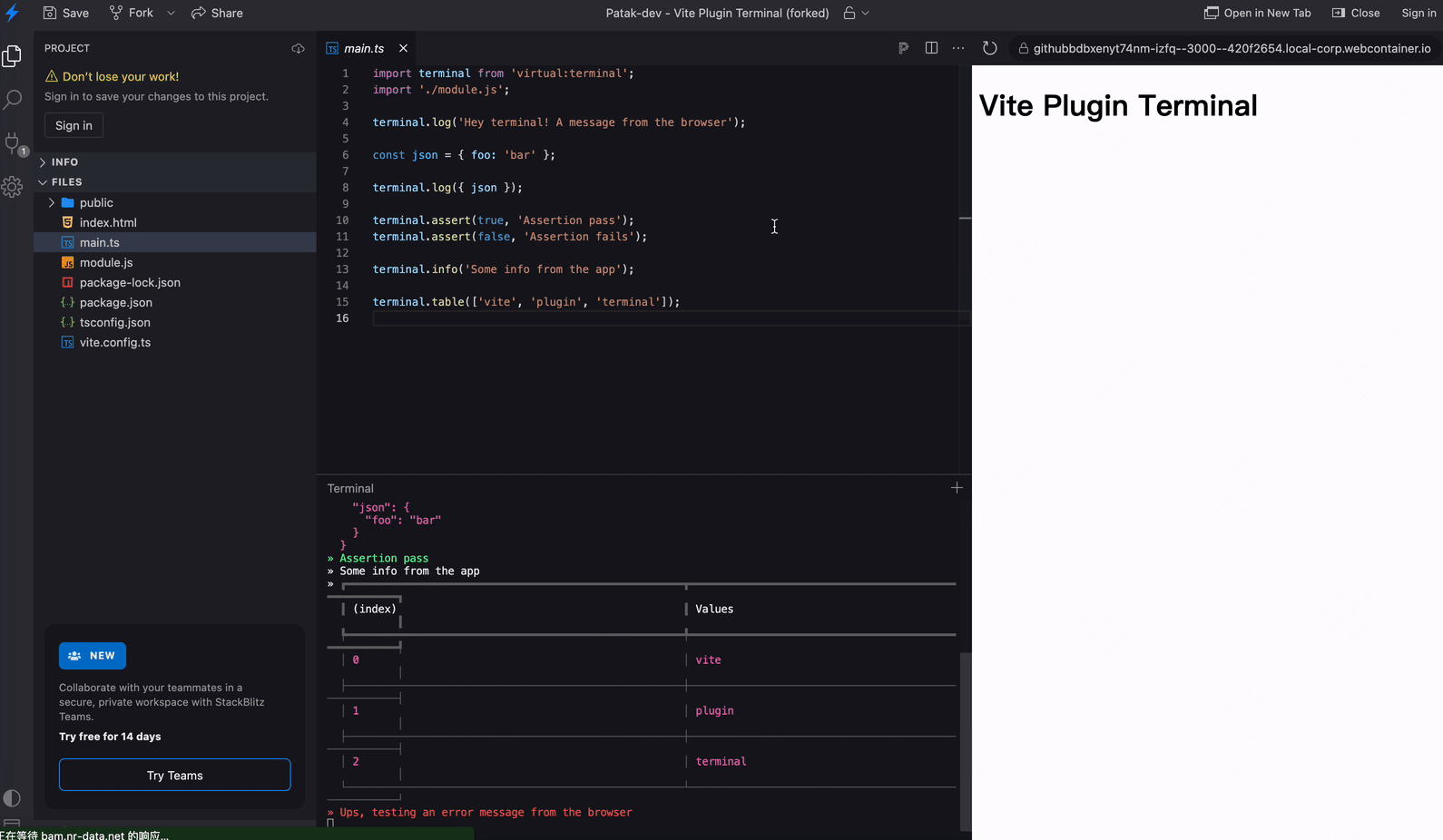Expand the public folder
1443x840 pixels.
point(52,203)
